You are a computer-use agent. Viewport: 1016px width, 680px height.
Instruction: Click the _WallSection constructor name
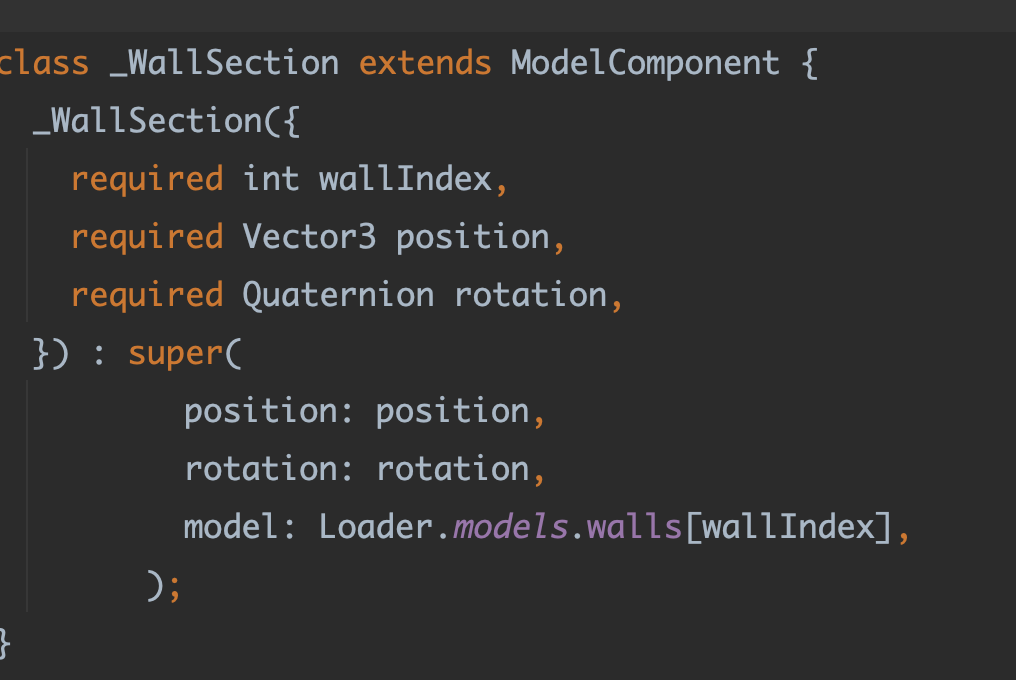[147, 121]
